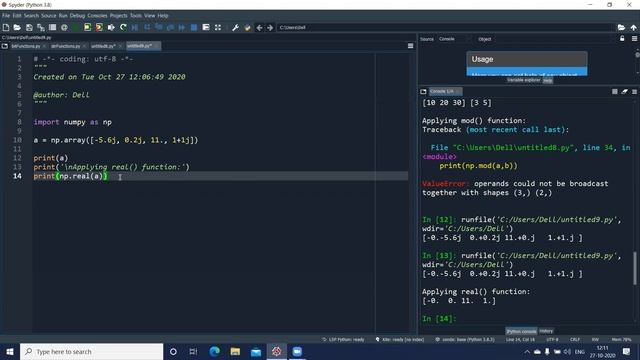Open Preferences wrench icon
Viewport: 640px width, 360px height.
pos(236,27)
